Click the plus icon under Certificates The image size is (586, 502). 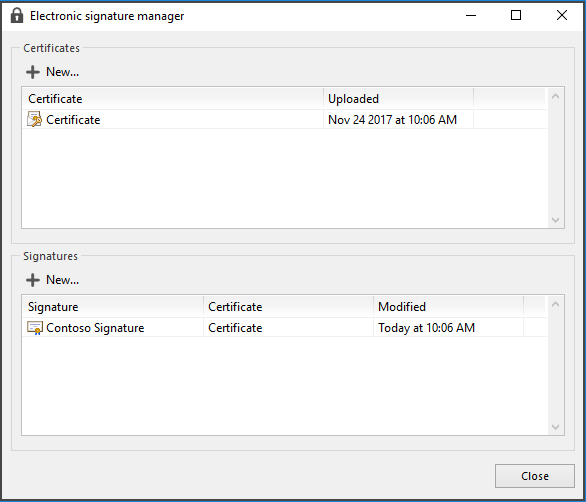33,72
